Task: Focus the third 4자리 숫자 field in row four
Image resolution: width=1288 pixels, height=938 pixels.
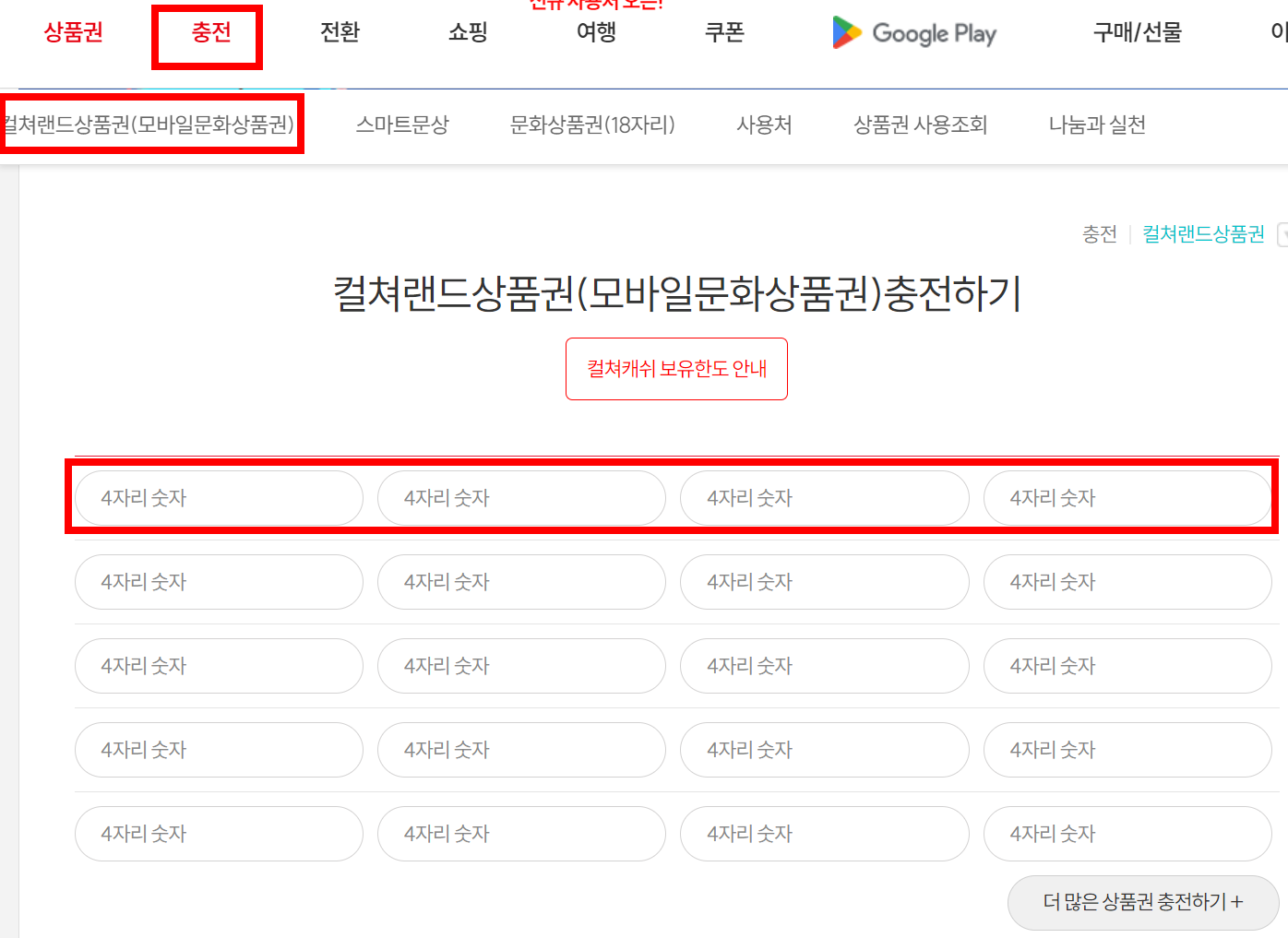Action: (x=825, y=750)
